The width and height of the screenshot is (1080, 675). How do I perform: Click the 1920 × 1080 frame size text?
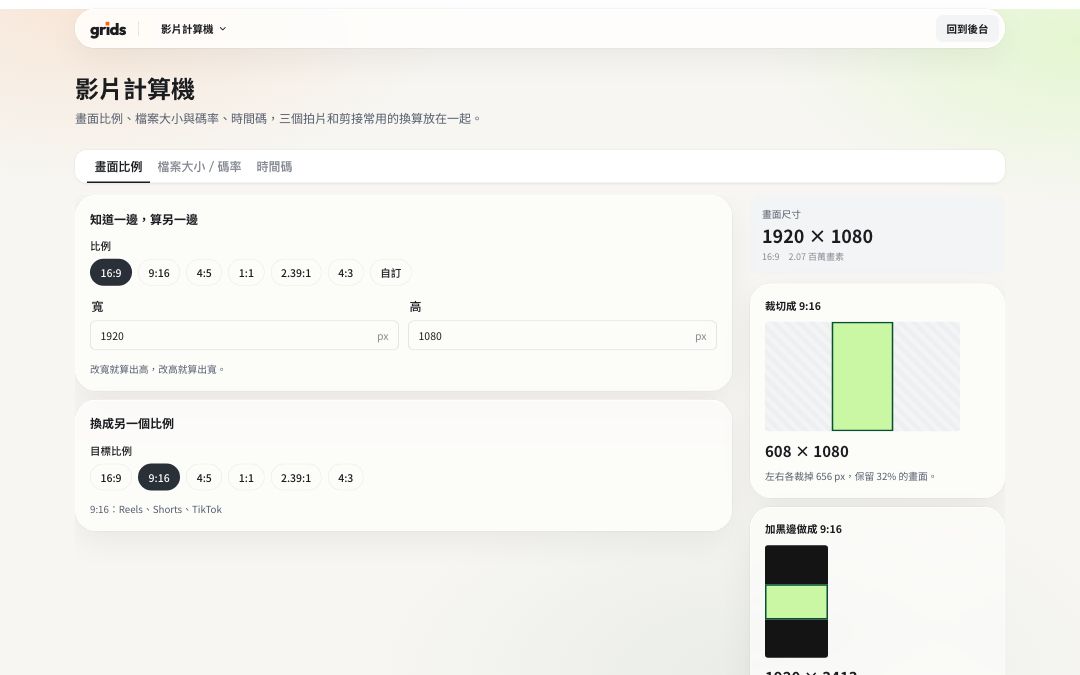pyautogui.click(x=817, y=236)
